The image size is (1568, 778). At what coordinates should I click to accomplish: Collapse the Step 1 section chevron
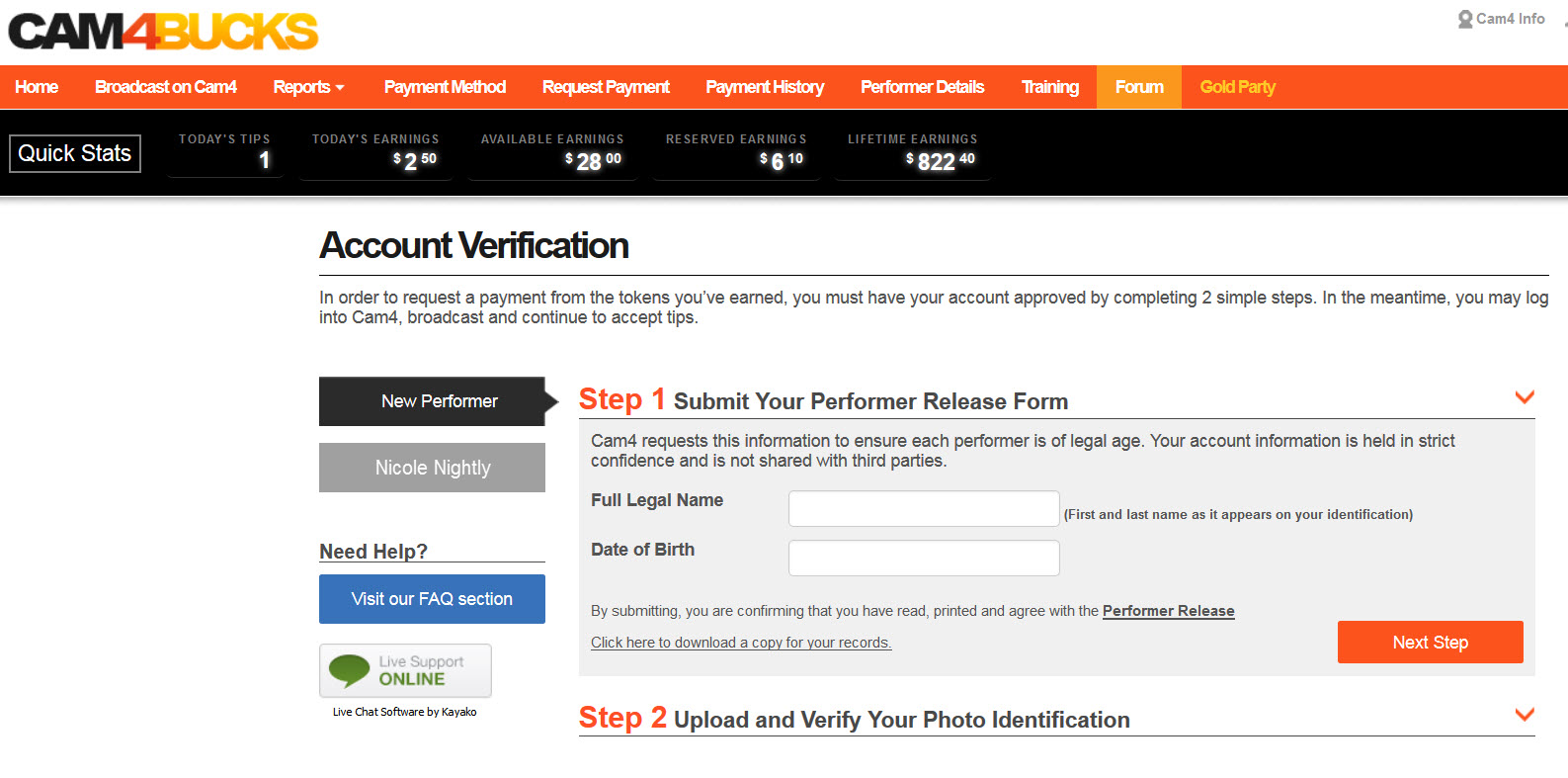(x=1525, y=397)
